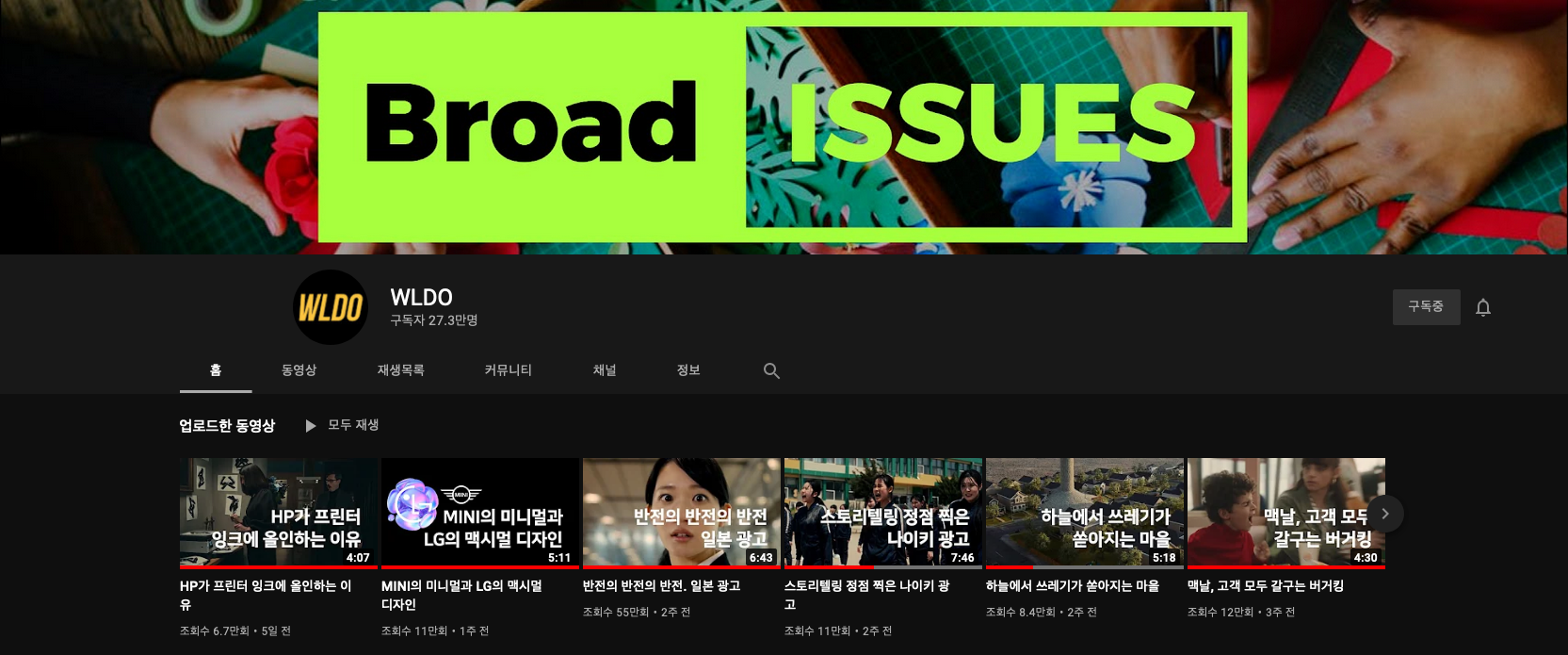Click title 맥날, 고객 모두 갈구는 버거킹

pos(1265,586)
